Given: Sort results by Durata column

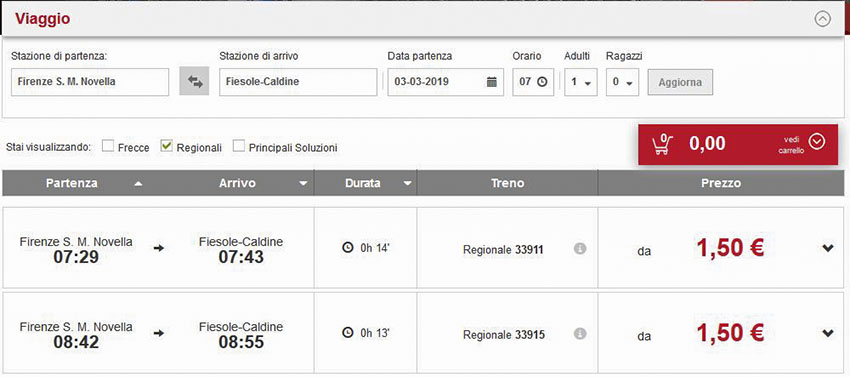Looking at the screenshot, I should point(365,183).
